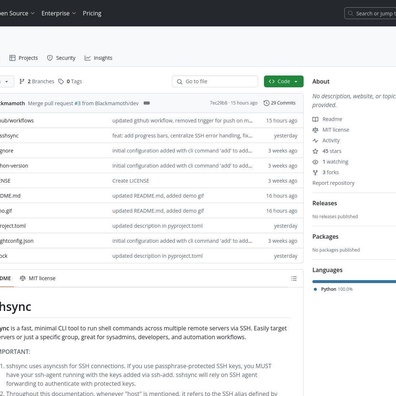Click the fork icon beside 3 forks

[x=315, y=172]
